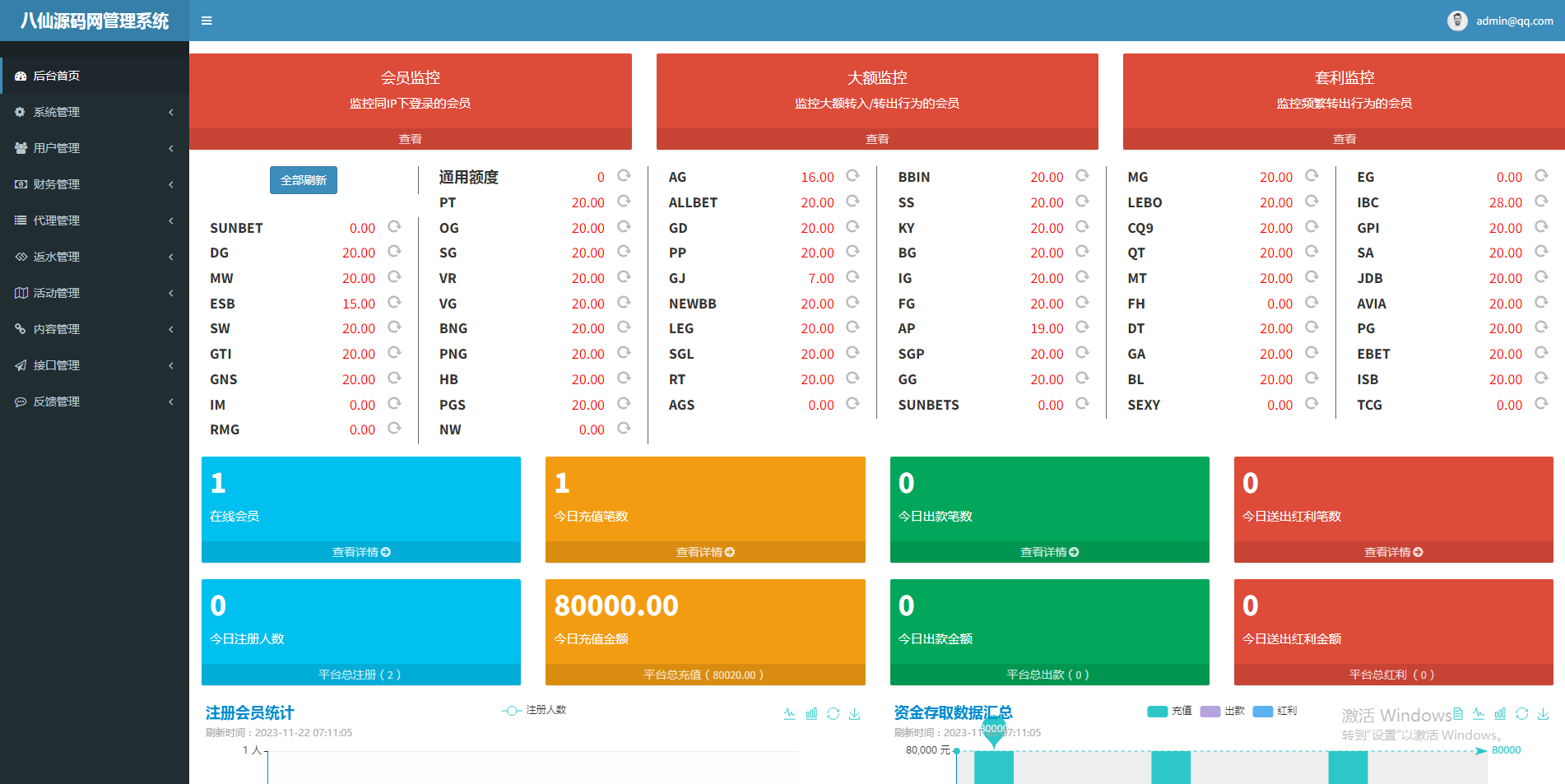Download the 注册会员统计 chart image
The width and height of the screenshot is (1565, 784).
pyautogui.click(x=855, y=713)
